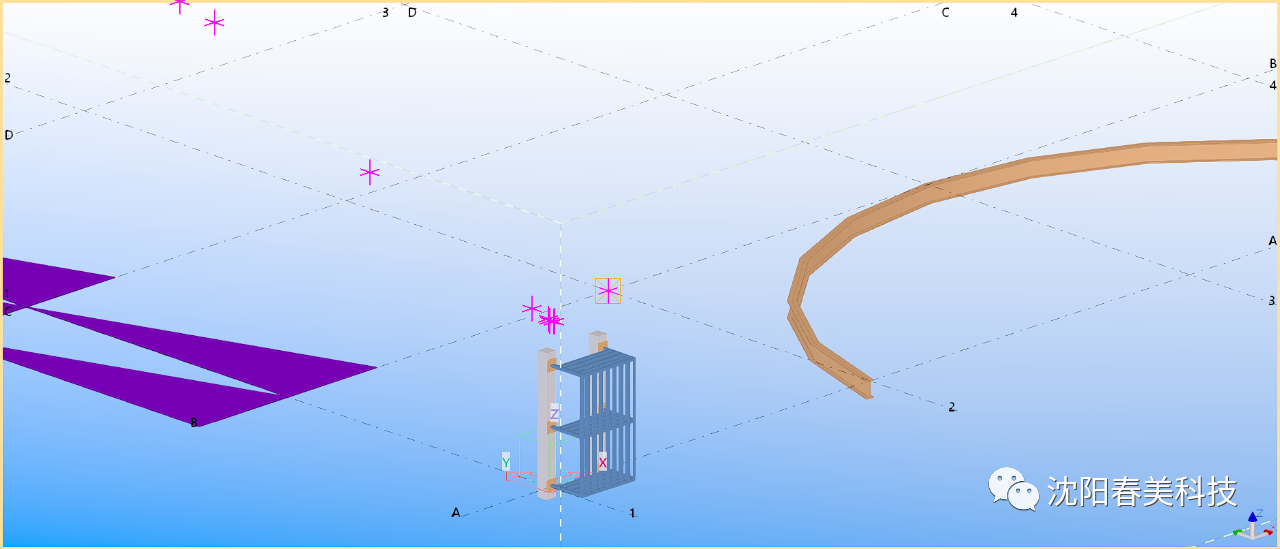Click the WeChat logo in the watermark

tap(1013, 489)
